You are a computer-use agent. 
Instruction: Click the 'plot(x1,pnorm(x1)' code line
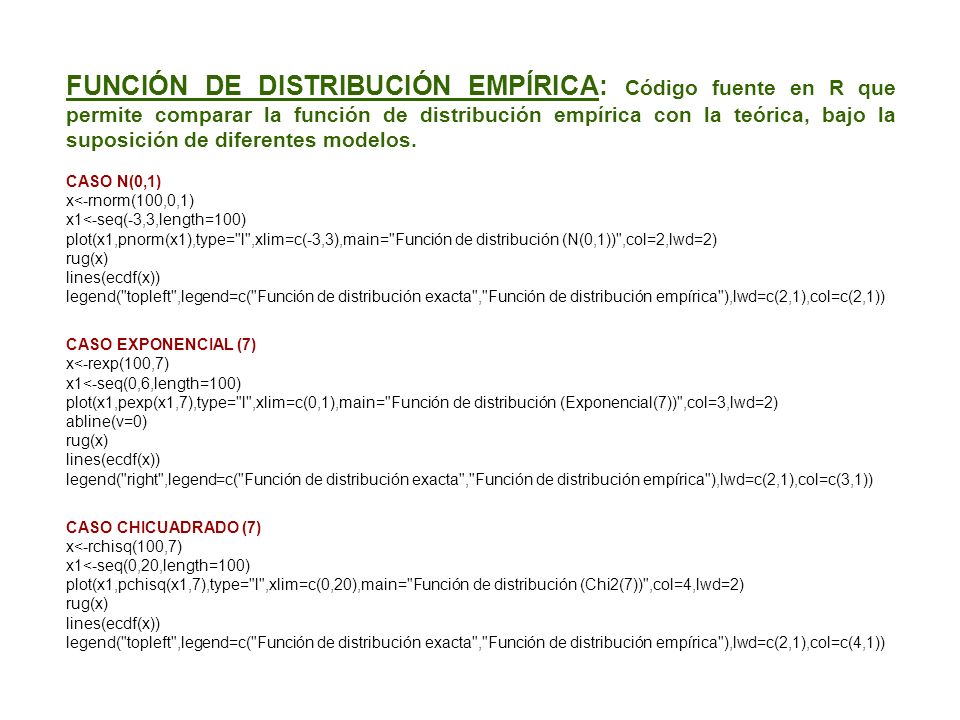click(x=391, y=239)
